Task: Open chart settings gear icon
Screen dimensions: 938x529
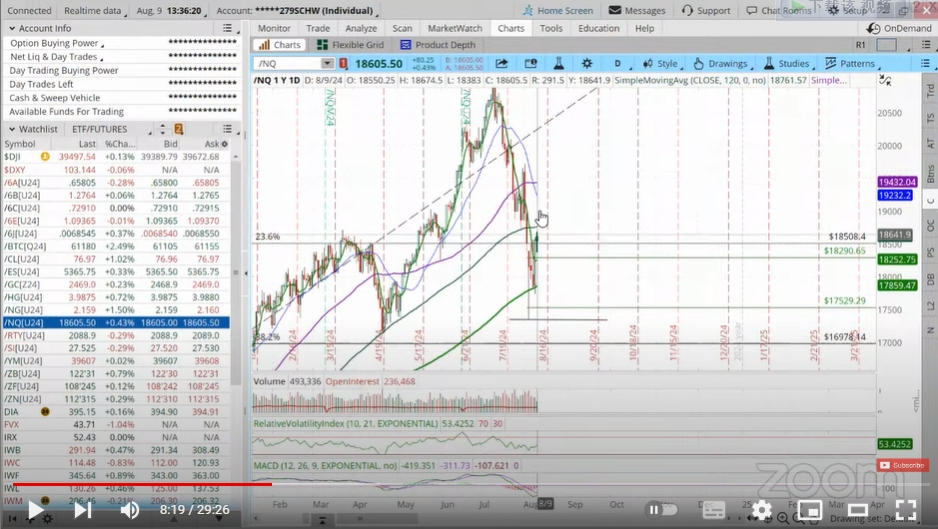Action: tap(587, 63)
